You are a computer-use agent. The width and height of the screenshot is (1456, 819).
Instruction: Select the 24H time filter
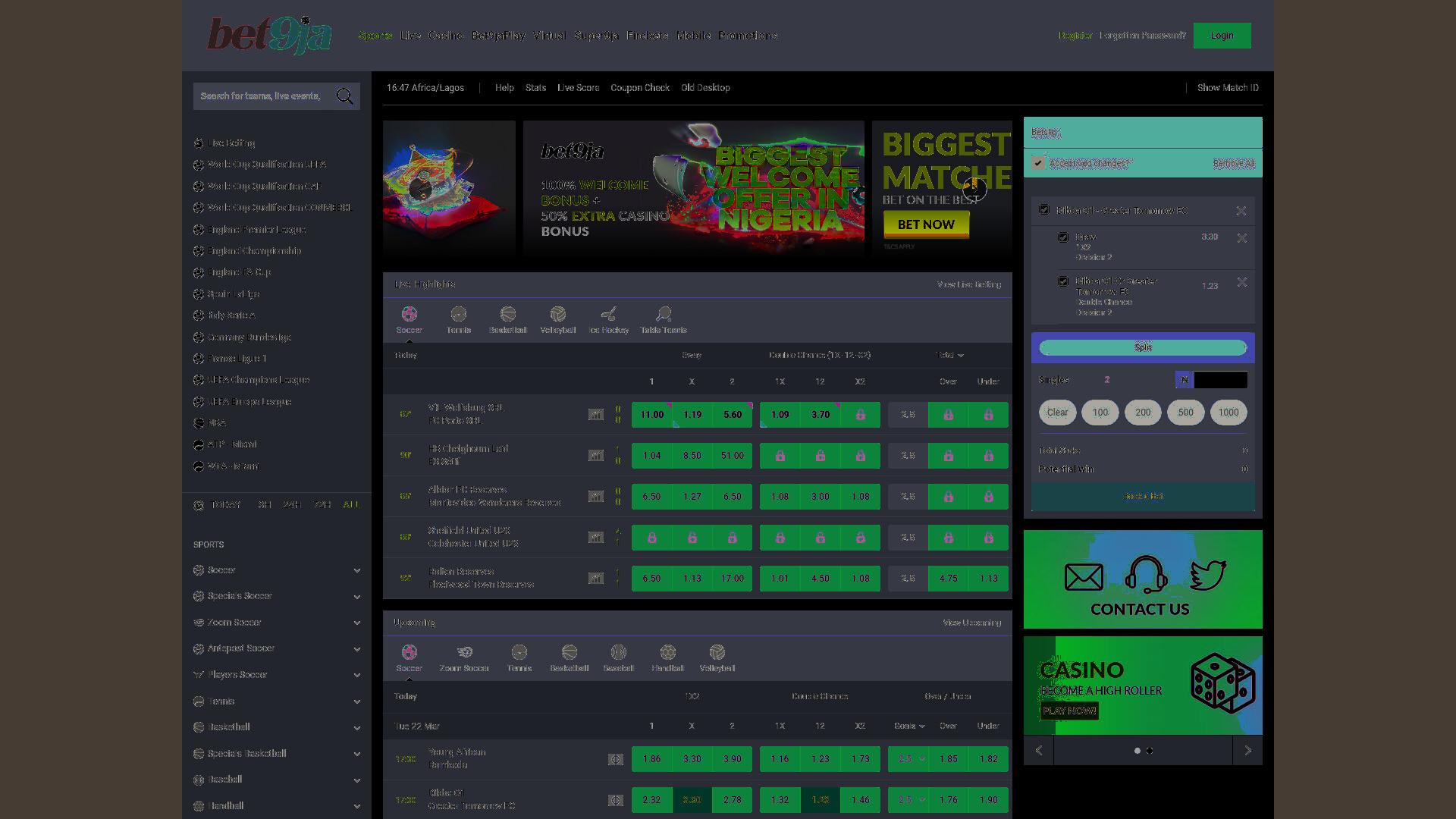pyautogui.click(x=292, y=505)
